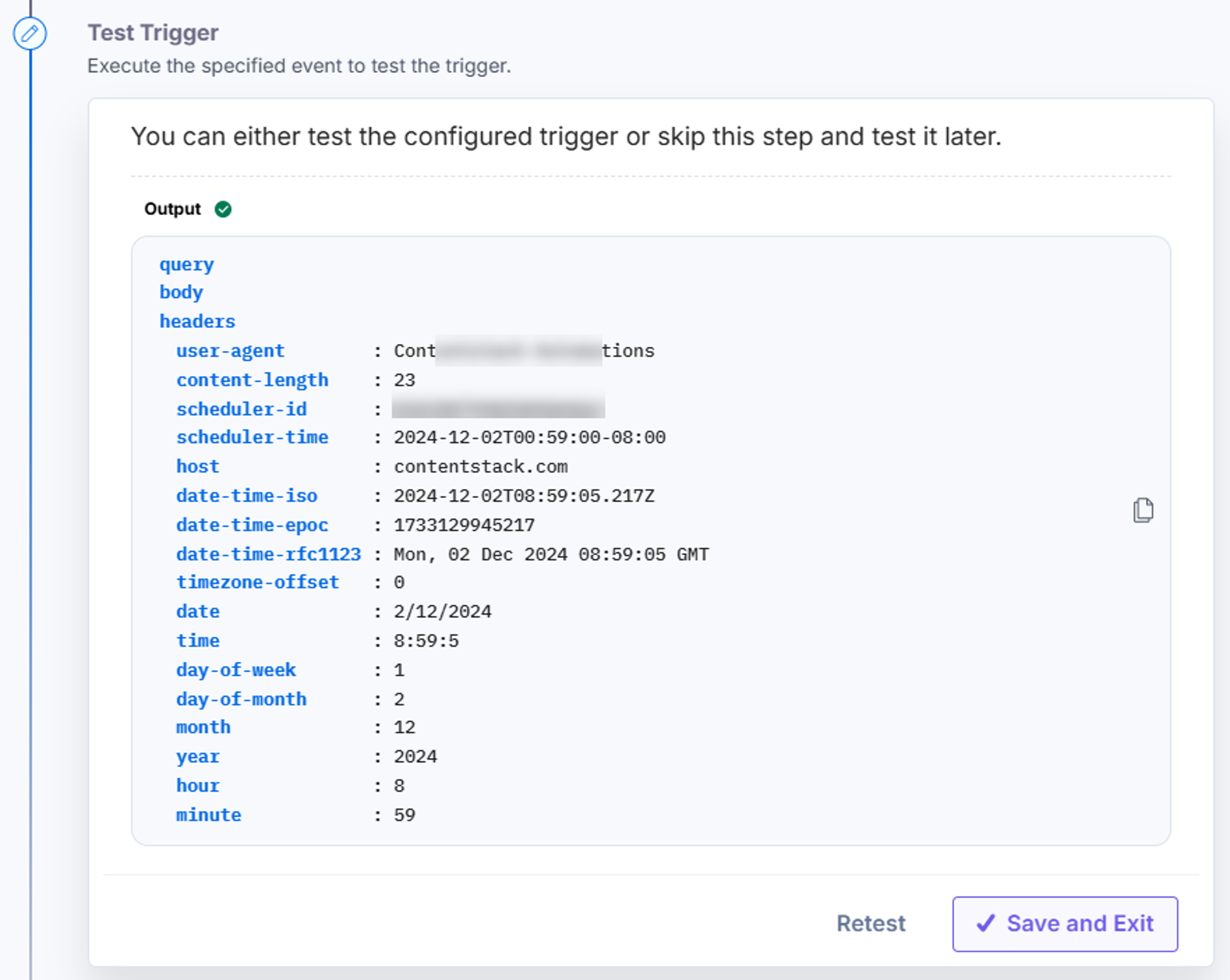
Task: Select the scheduler-id header key
Action: coord(241,409)
